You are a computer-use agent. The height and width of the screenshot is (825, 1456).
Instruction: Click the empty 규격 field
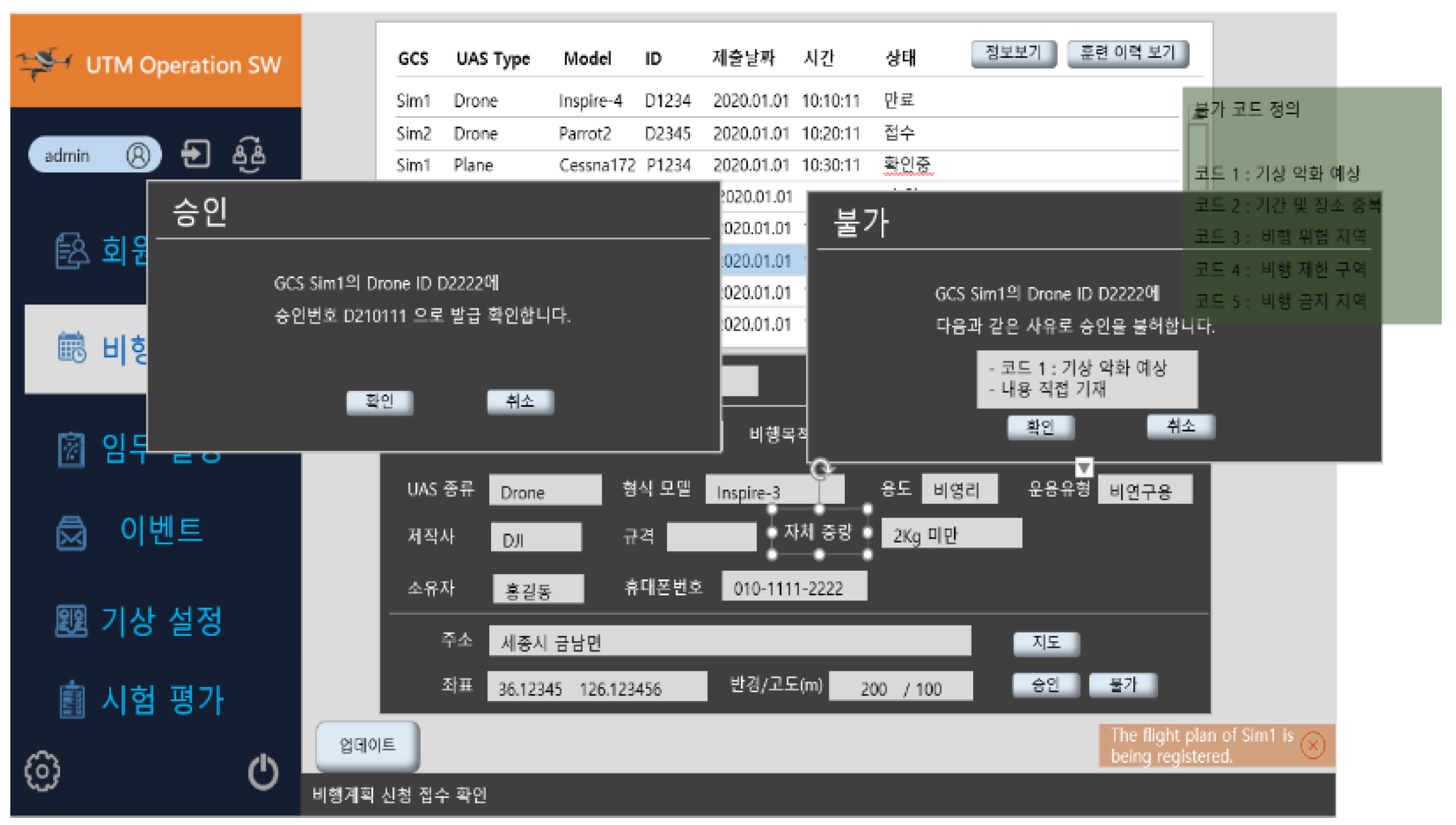point(711,537)
